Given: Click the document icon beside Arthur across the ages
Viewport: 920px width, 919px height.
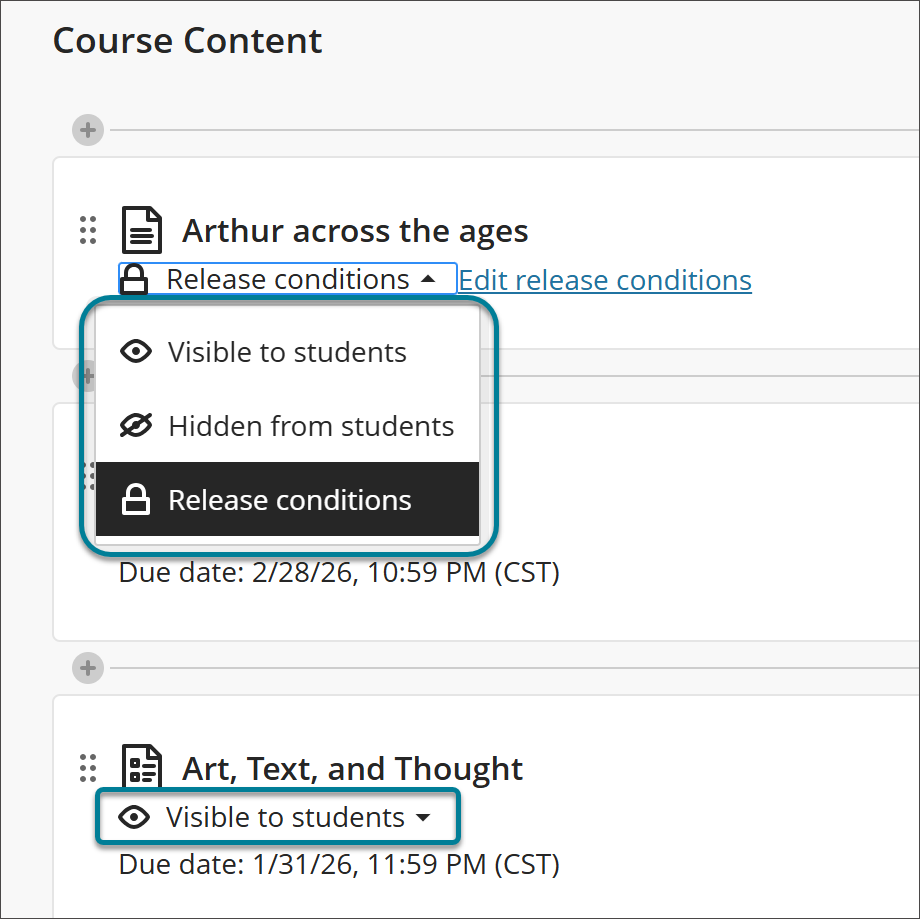Looking at the screenshot, I should coord(141,229).
